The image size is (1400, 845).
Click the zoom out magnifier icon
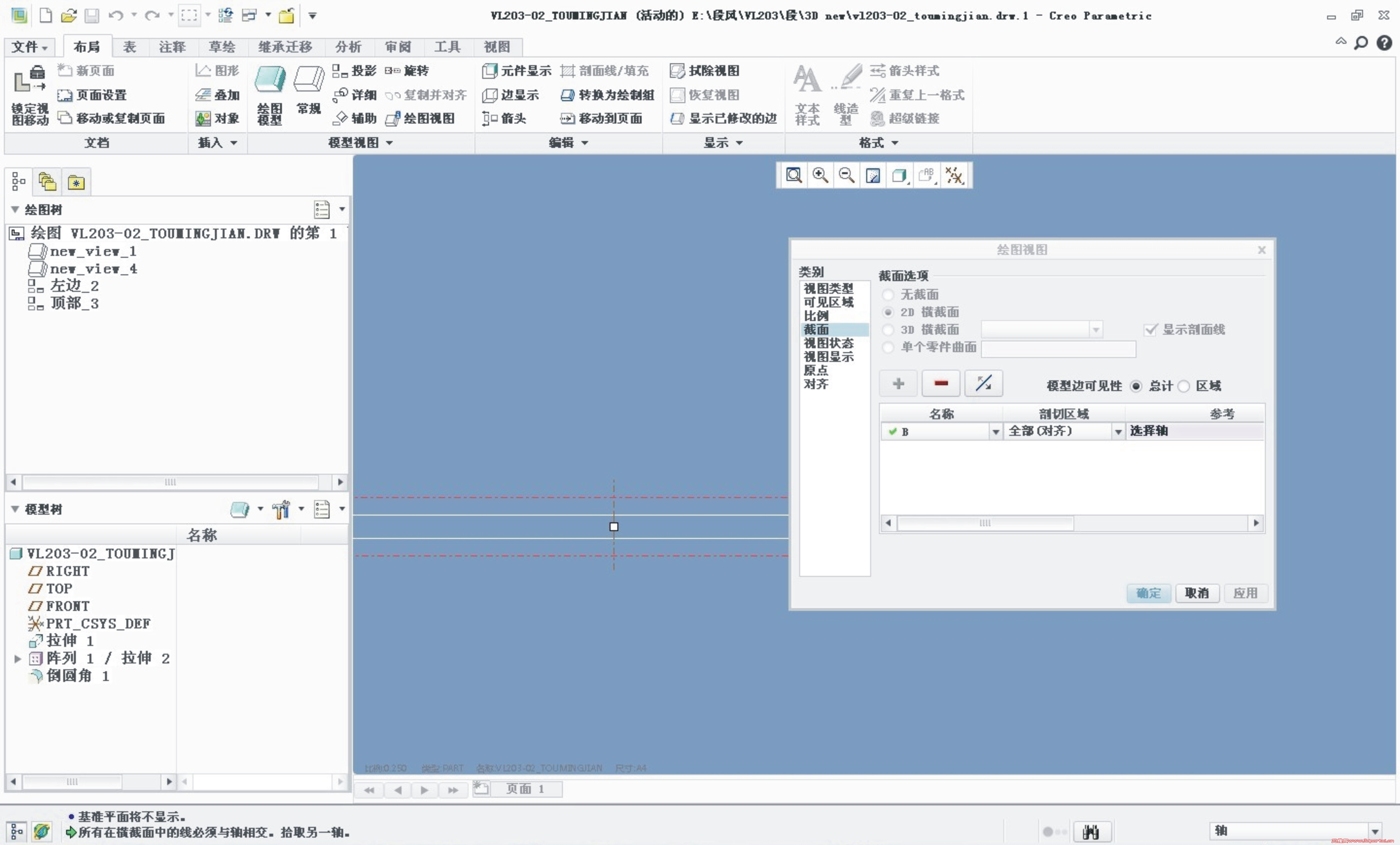[846, 175]
